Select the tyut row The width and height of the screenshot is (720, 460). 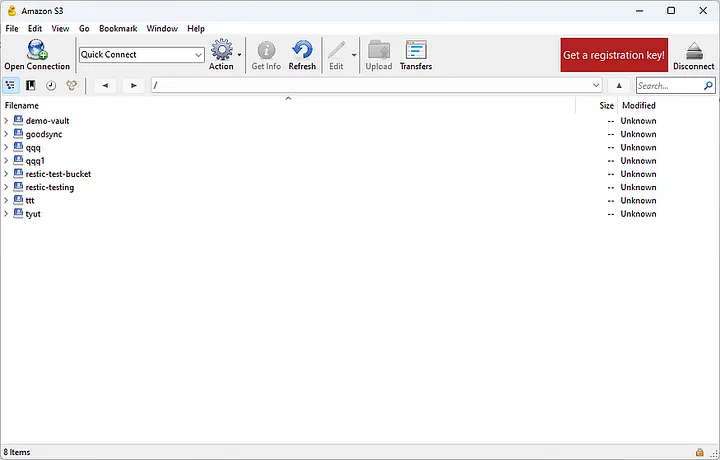pos(359,214)
